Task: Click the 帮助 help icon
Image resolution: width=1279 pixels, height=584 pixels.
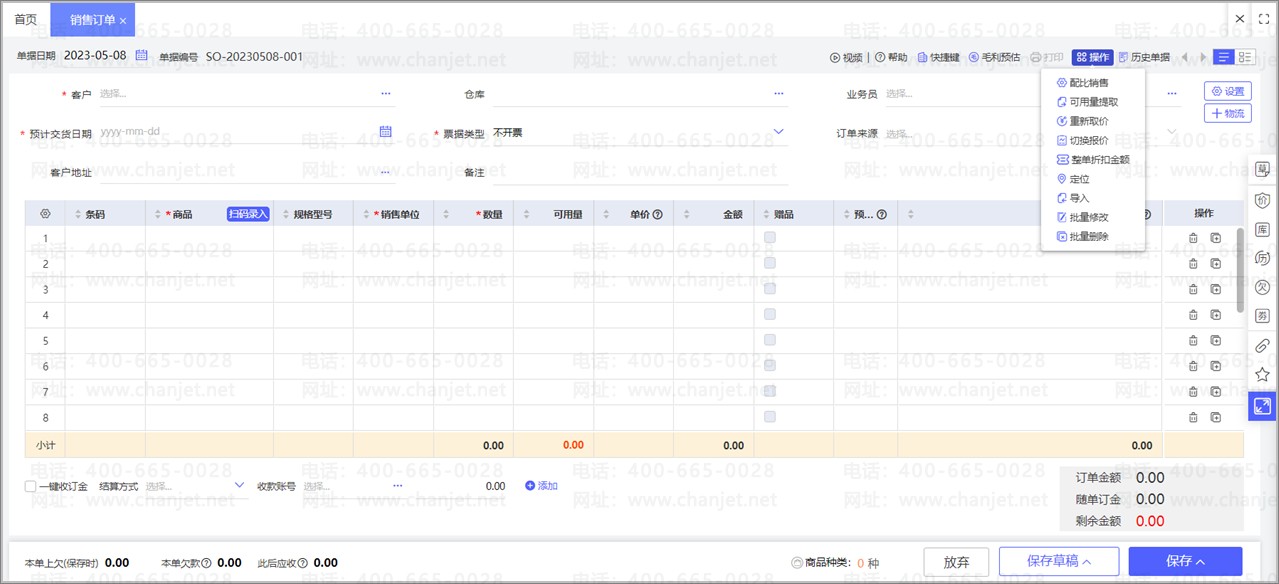Action: coord(880,58)
